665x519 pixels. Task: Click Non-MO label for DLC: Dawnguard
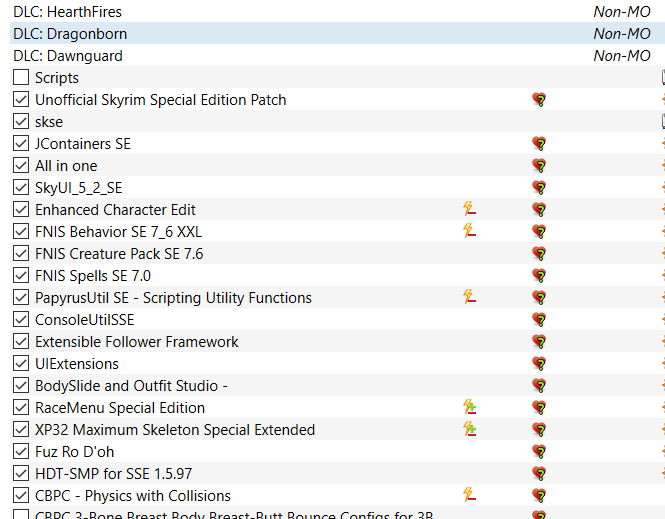[622, 56]
